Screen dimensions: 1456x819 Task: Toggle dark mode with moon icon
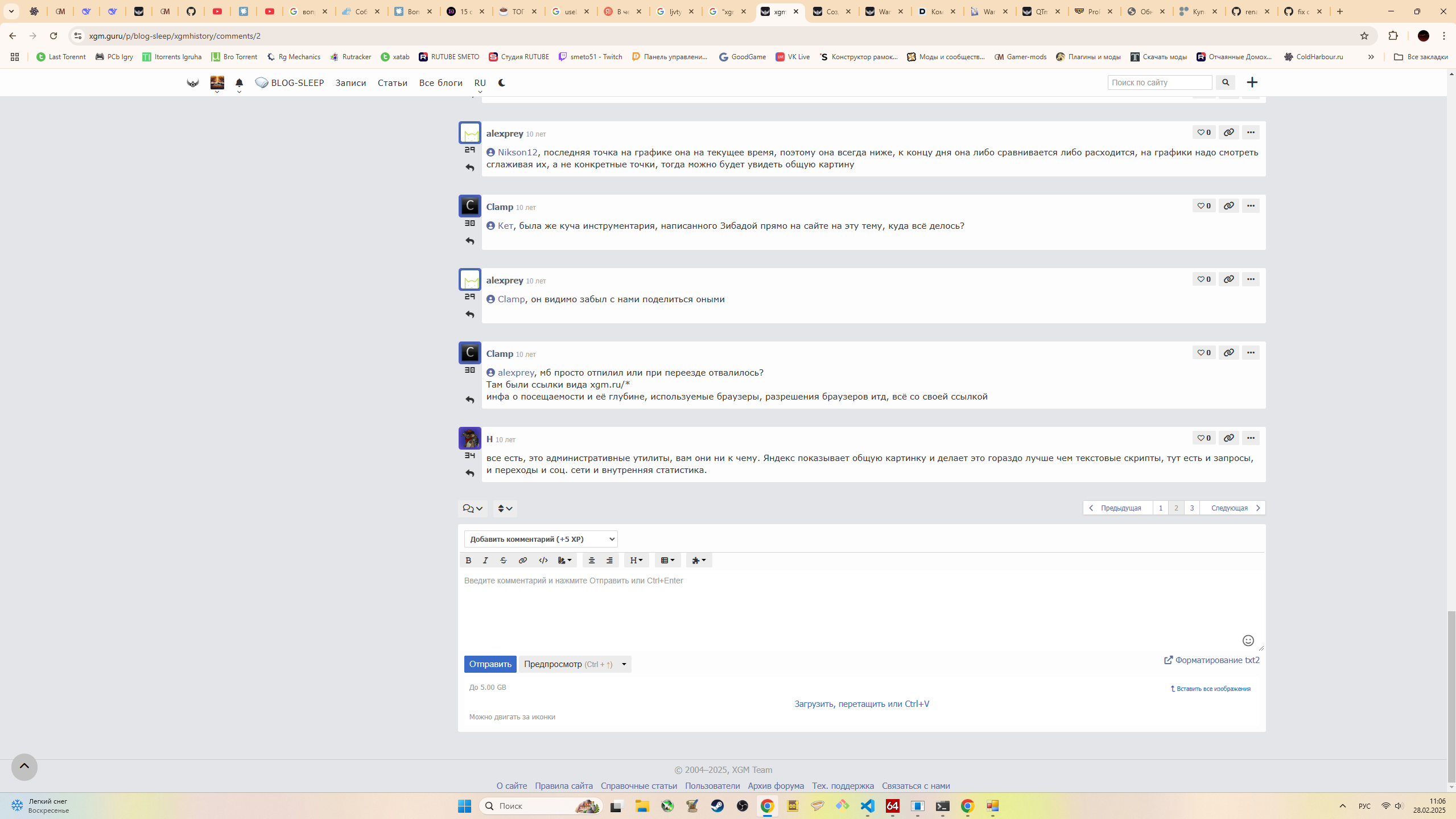coord(501,83)
